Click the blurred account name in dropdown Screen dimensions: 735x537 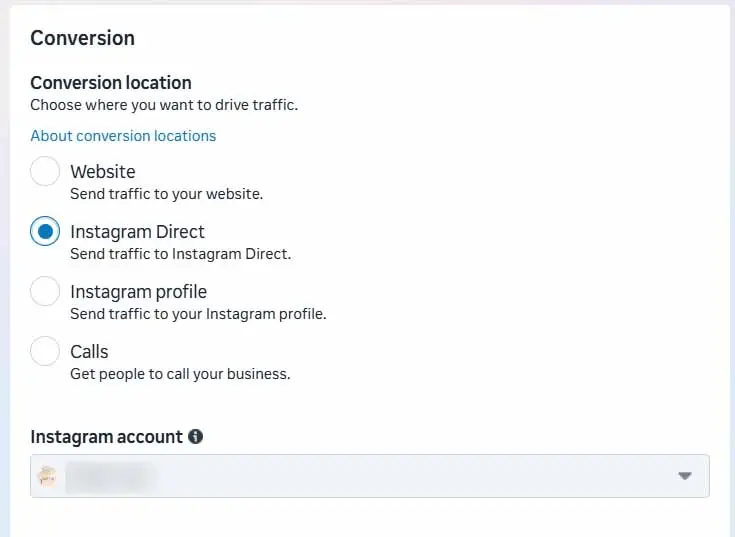(110, 477)
